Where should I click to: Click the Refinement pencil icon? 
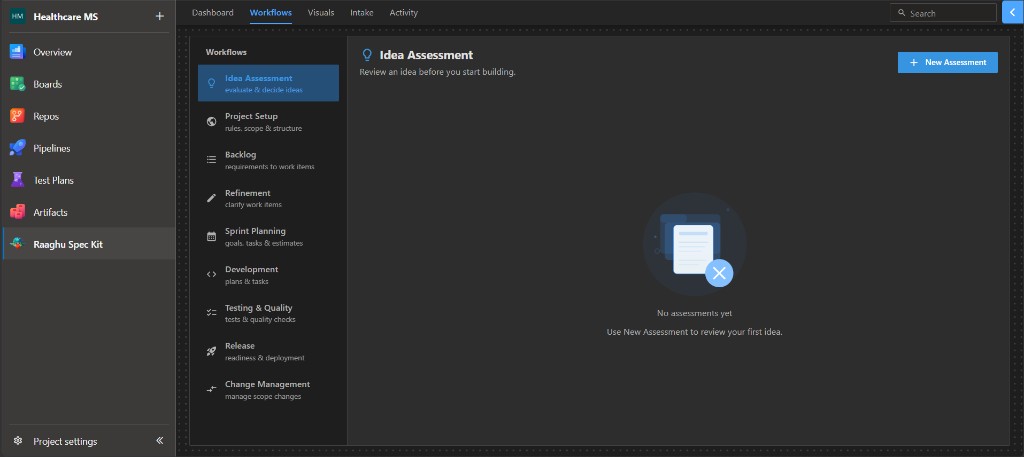click(211, 198)
